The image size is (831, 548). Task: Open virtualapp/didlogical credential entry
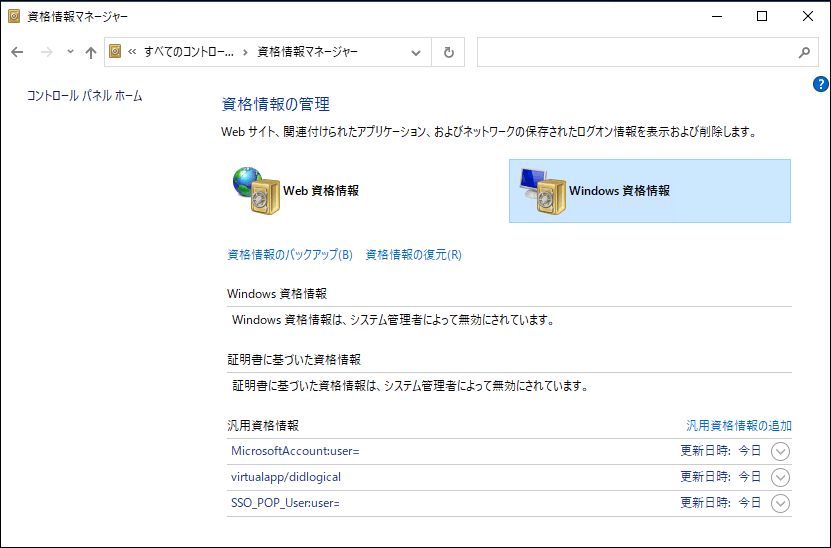click(x=286, y=477)
